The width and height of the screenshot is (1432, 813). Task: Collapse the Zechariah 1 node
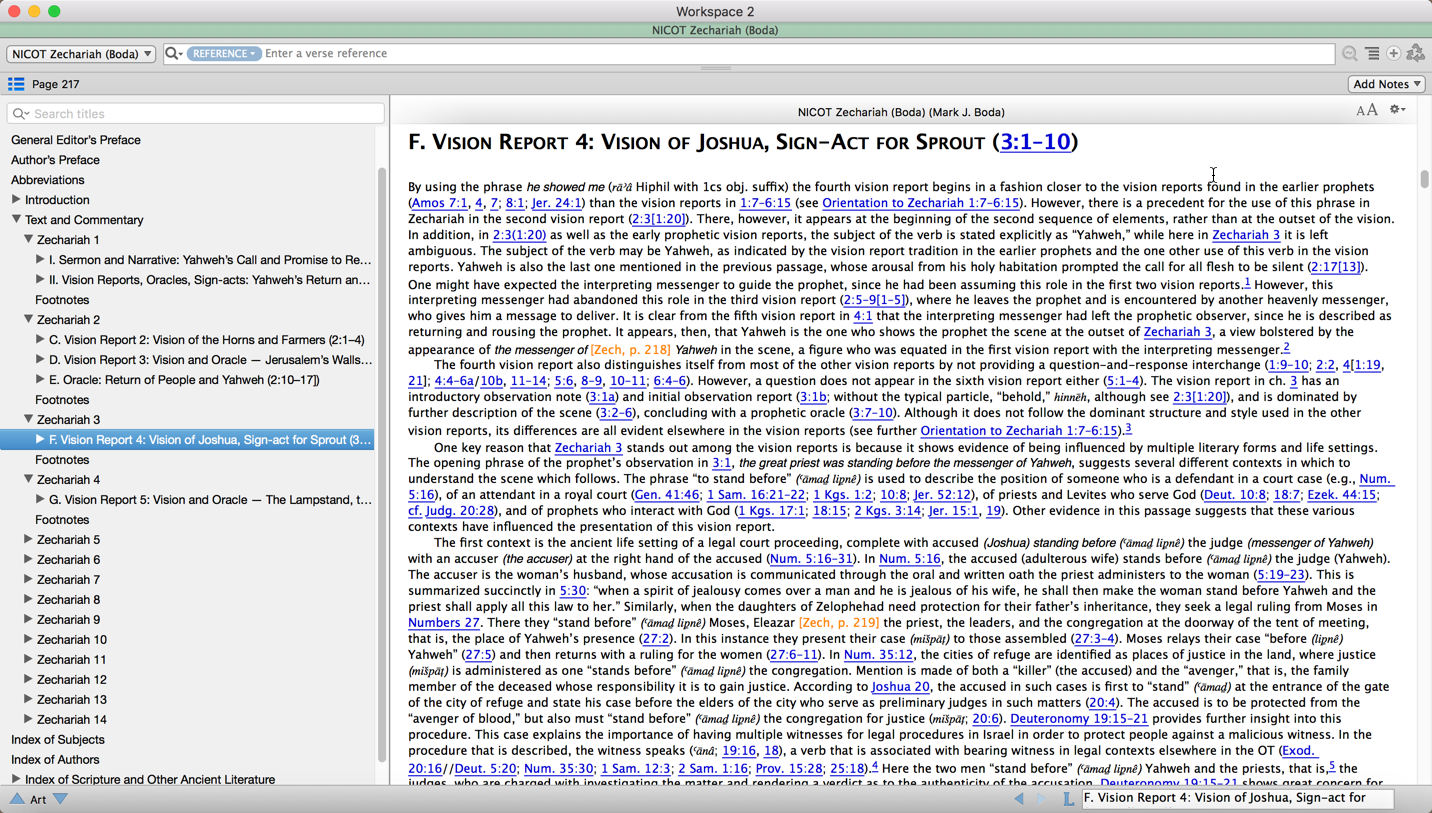click(28, 240)
